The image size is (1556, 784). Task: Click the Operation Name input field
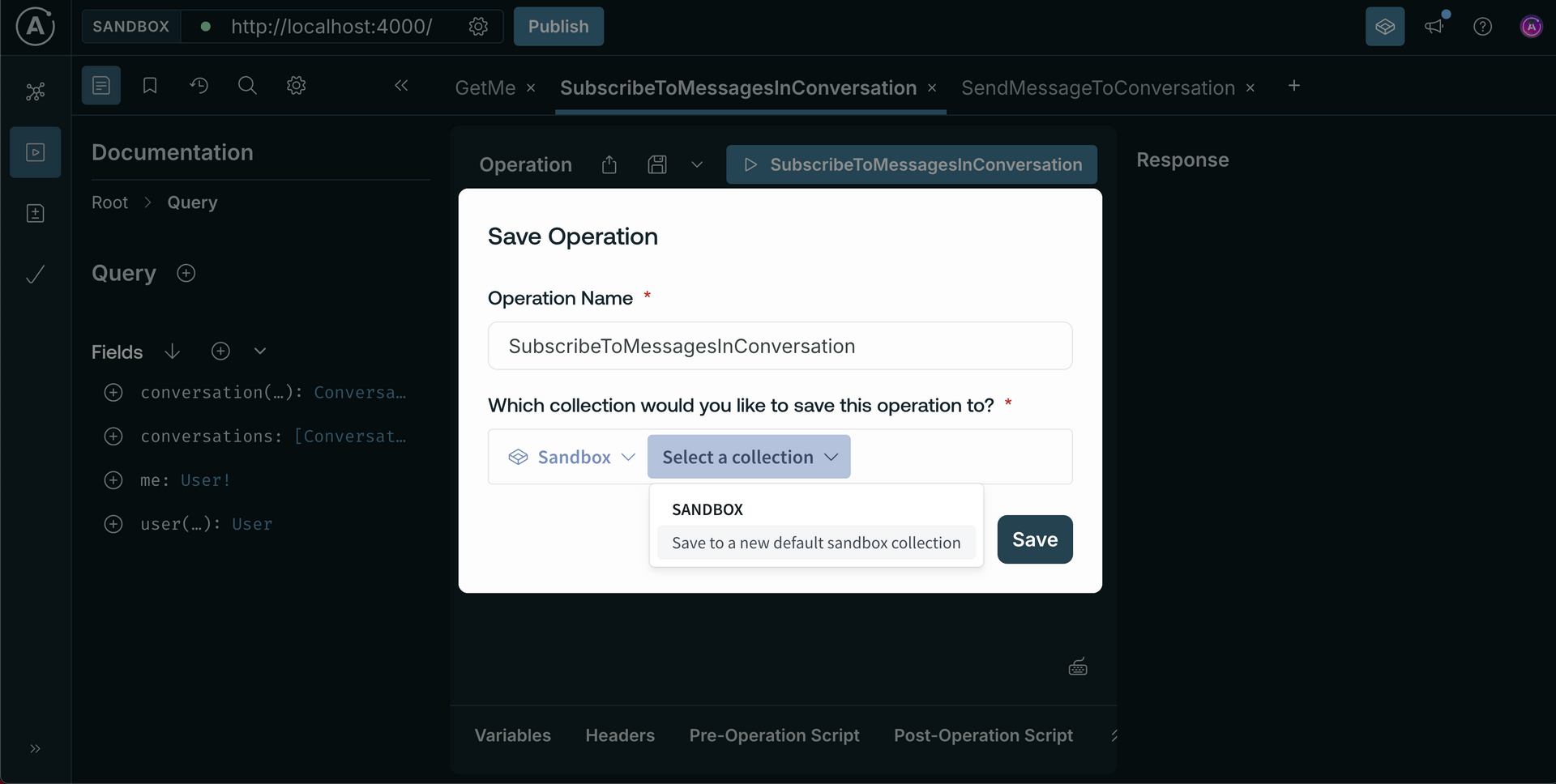coord(780,346)
